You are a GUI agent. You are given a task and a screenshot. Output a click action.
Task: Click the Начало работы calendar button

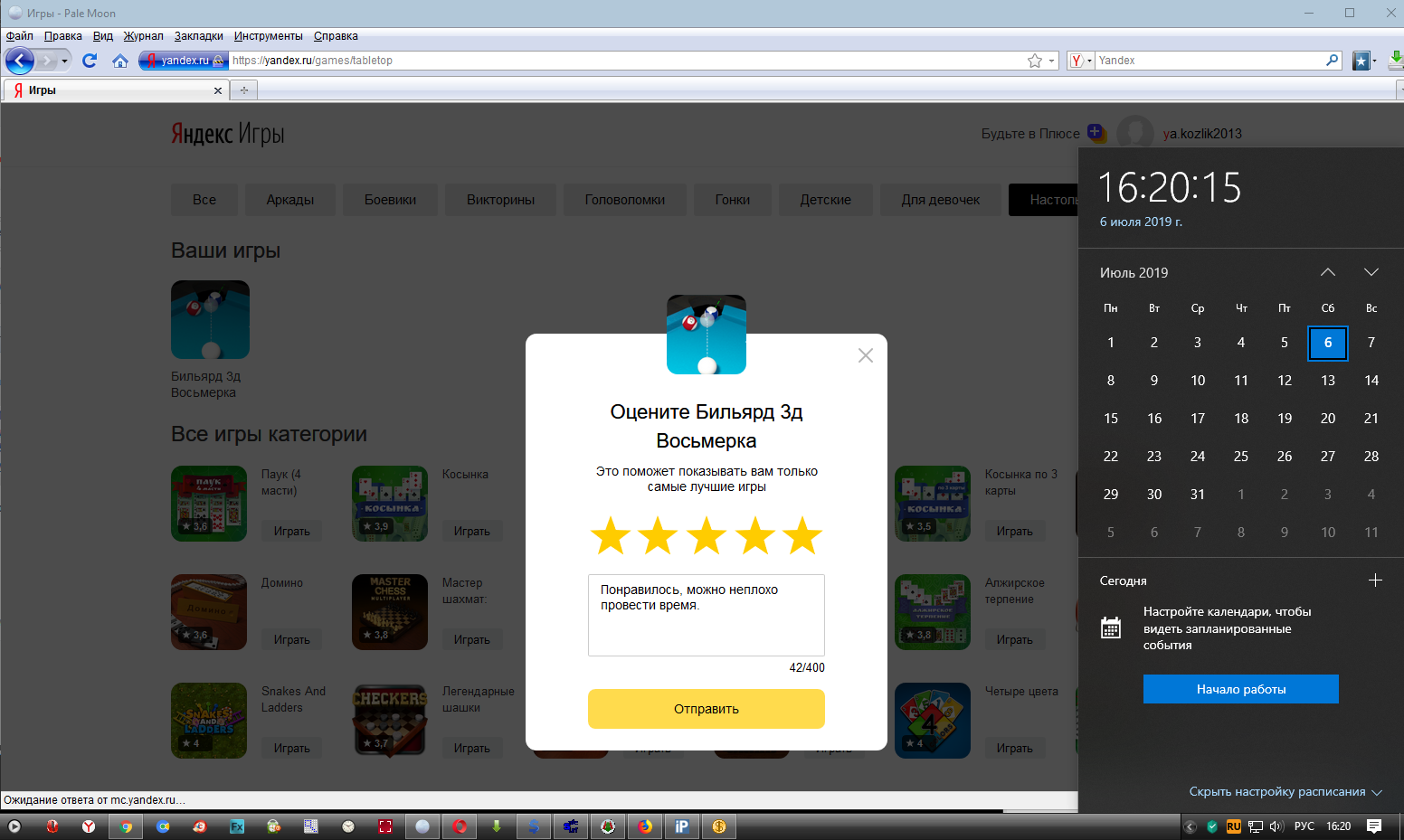[x=1241, y=689]
